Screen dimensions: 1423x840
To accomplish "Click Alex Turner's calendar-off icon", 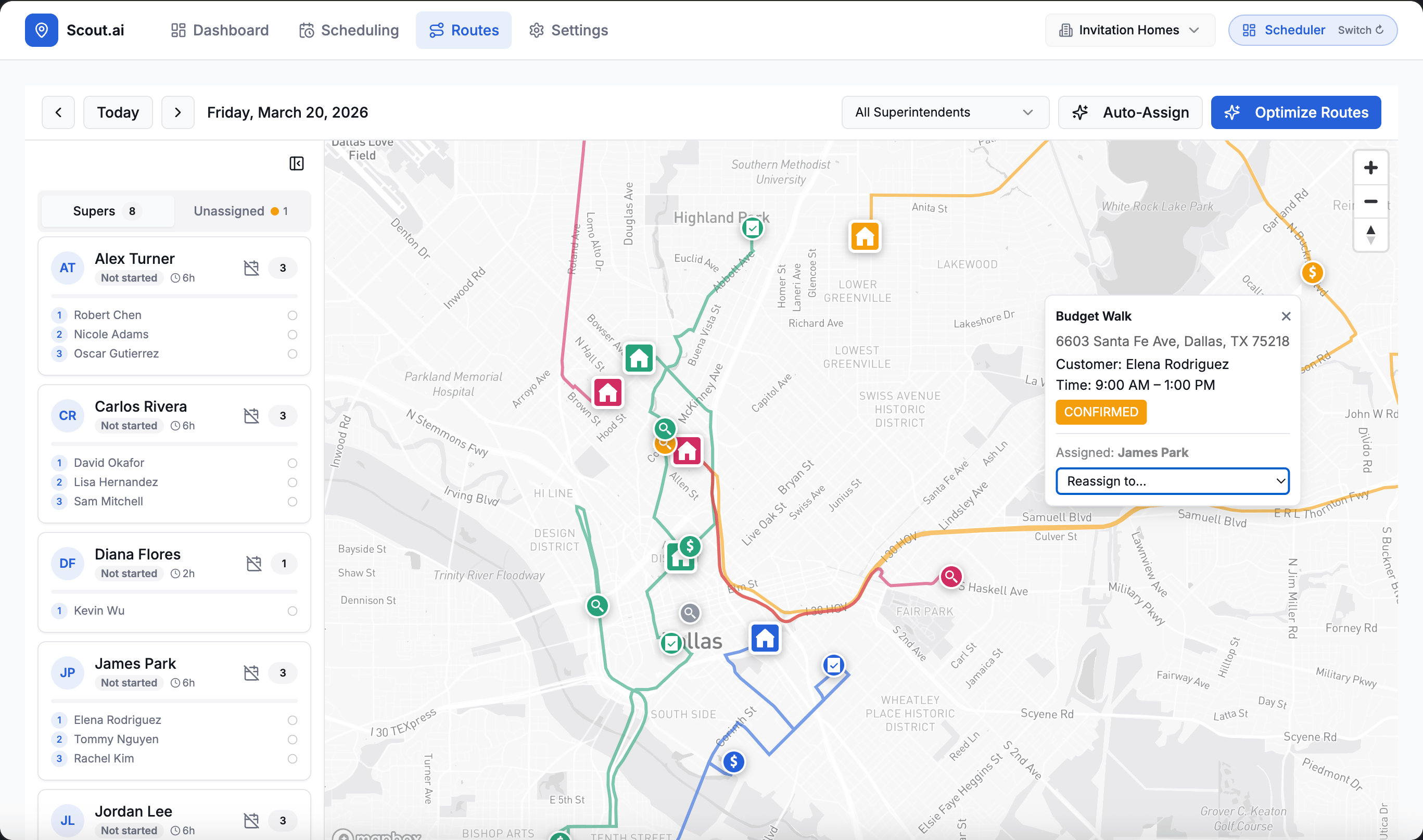I will click(251, 268).
